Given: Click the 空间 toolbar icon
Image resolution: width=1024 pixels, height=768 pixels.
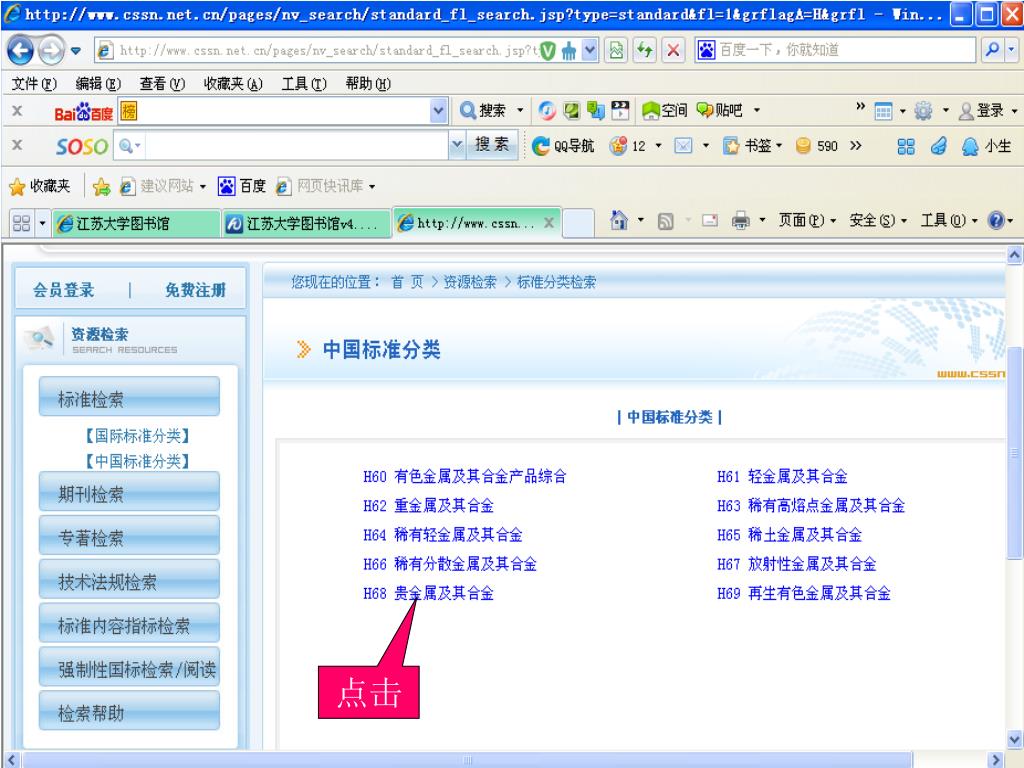Looking at the screenshot, I should pos(664,110).
